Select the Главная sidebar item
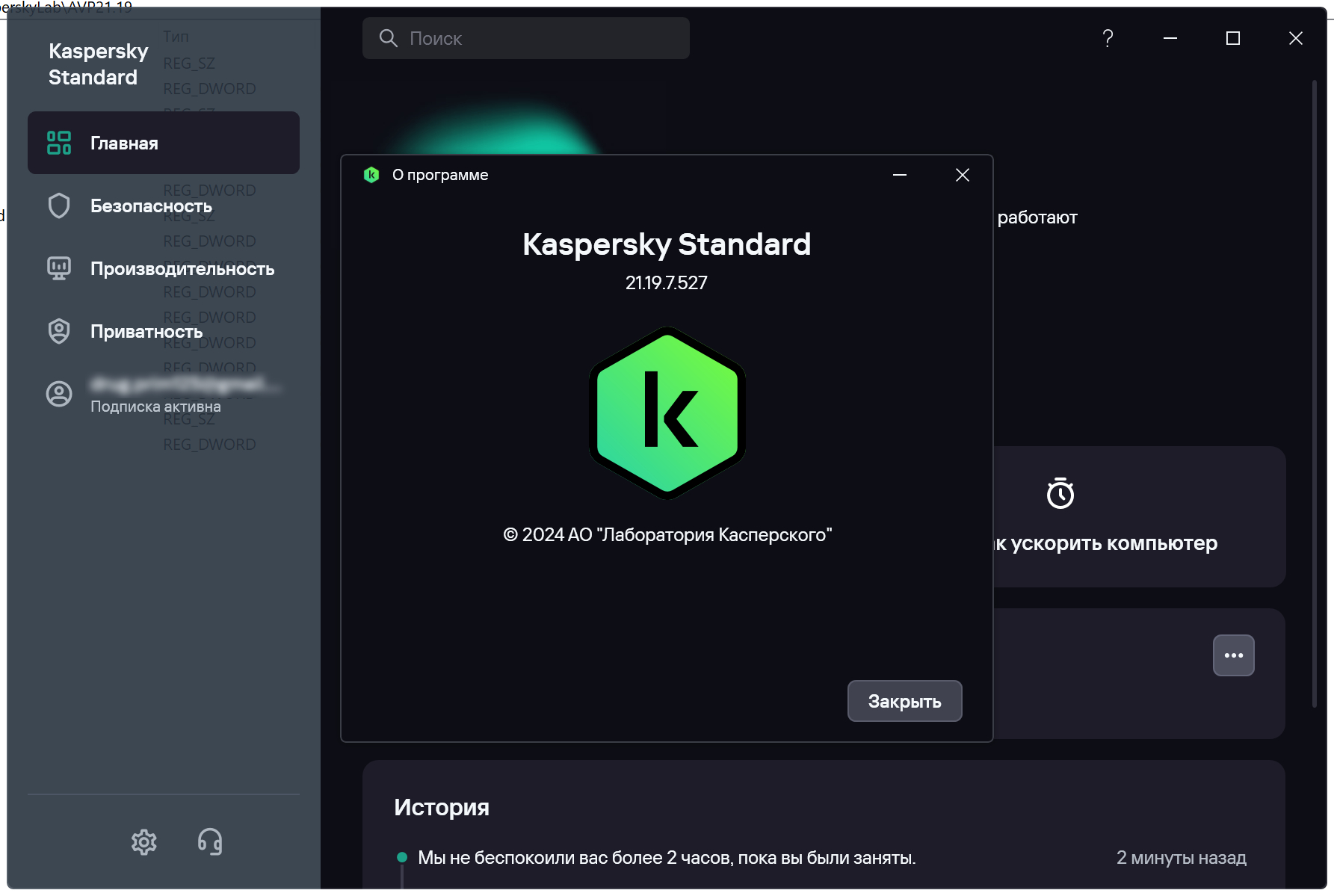This screenshot has height=896, width=1334. click(x=164, y=143)
